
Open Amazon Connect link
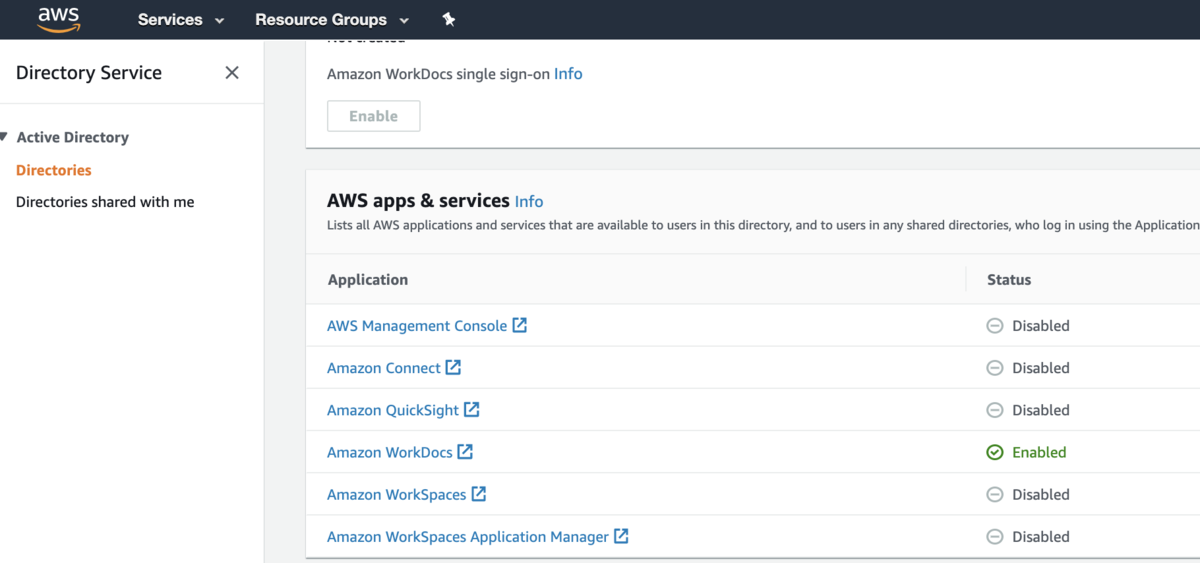[x=384, y=368]
